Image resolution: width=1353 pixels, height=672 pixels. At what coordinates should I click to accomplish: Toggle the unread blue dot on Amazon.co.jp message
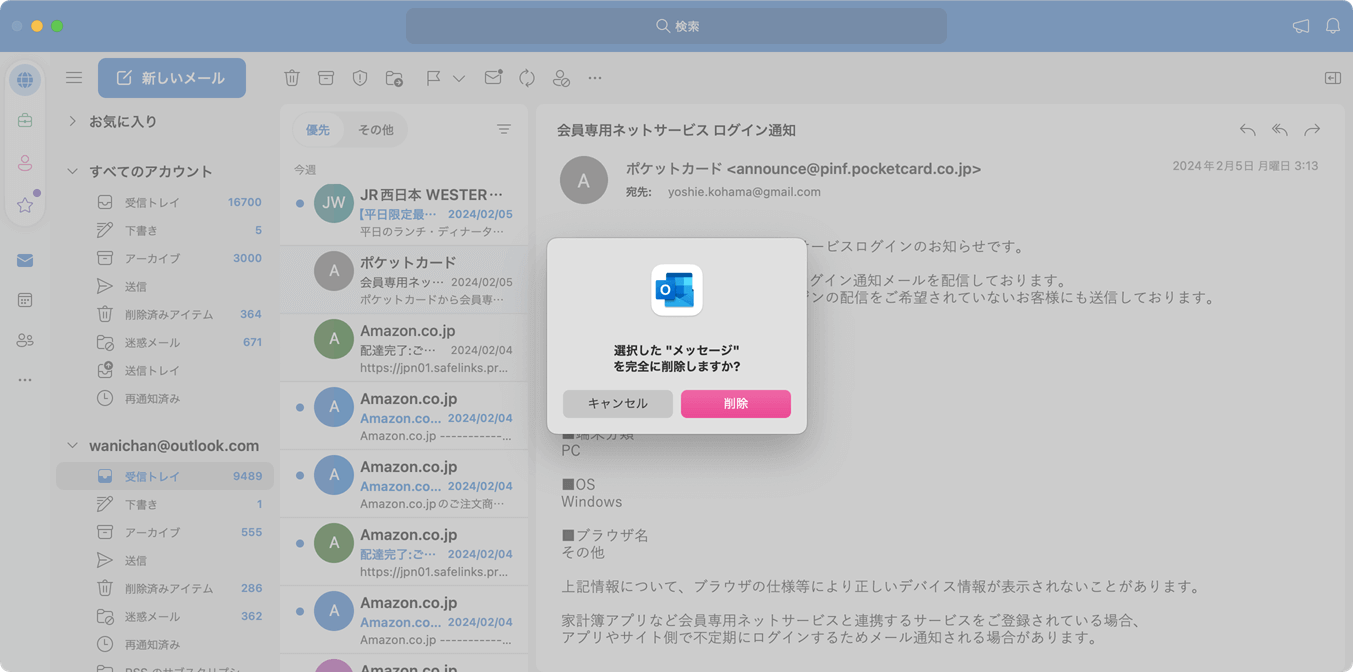302,407
